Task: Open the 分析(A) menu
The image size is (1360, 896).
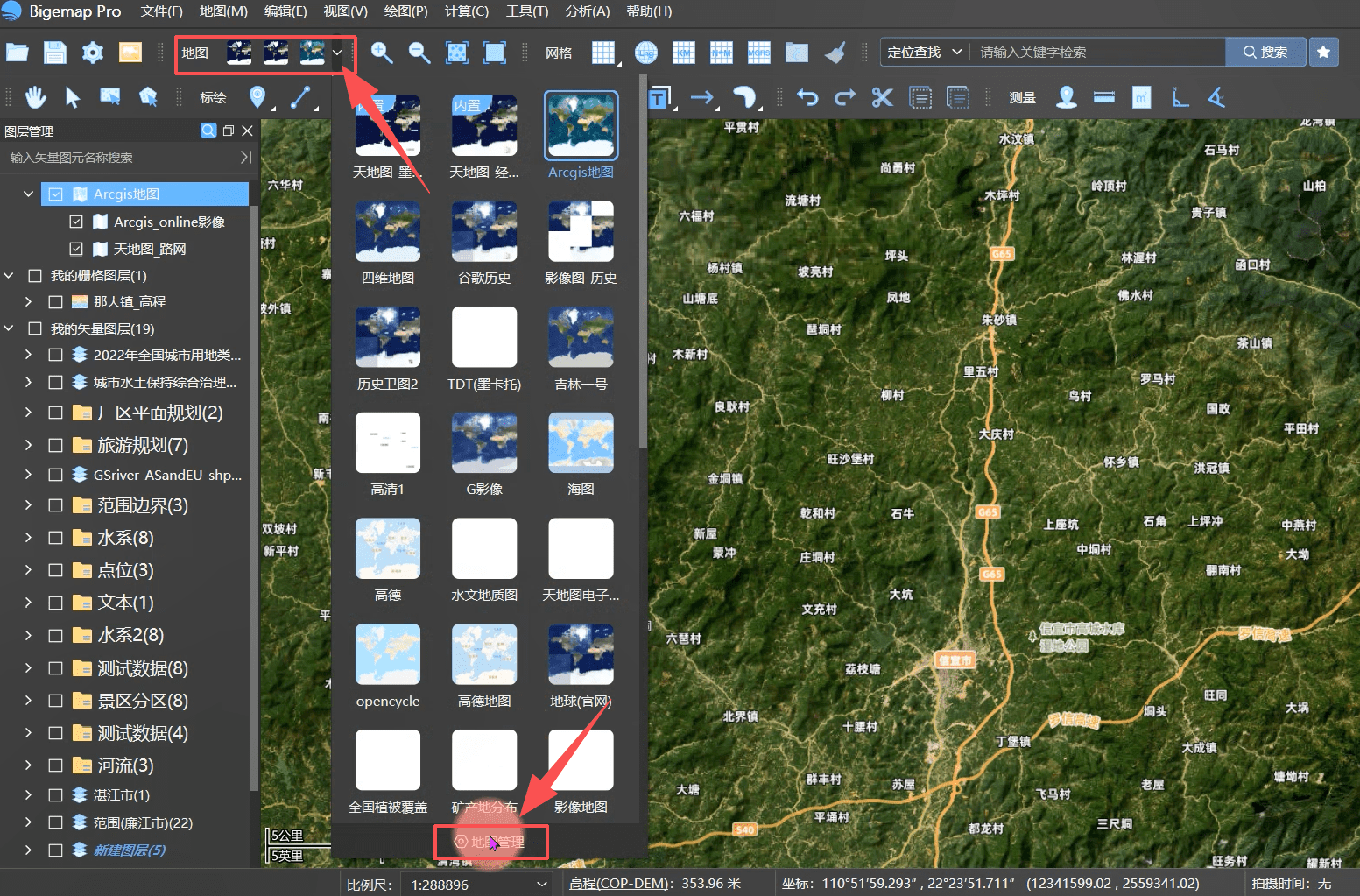Action: [588, 11]
